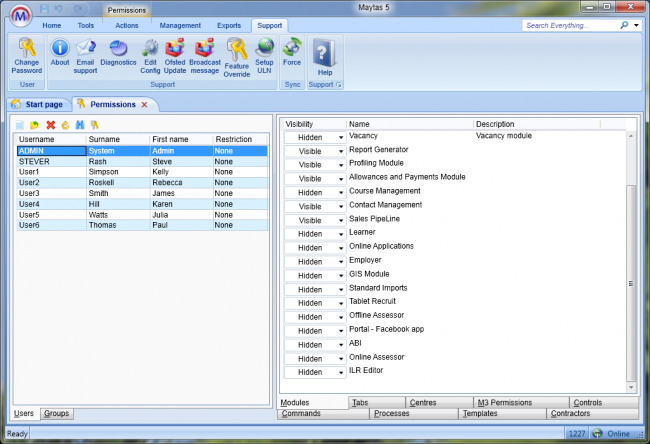650x444 pixels.
Task: Click the red delete user icon
Action: click(50, 125)
